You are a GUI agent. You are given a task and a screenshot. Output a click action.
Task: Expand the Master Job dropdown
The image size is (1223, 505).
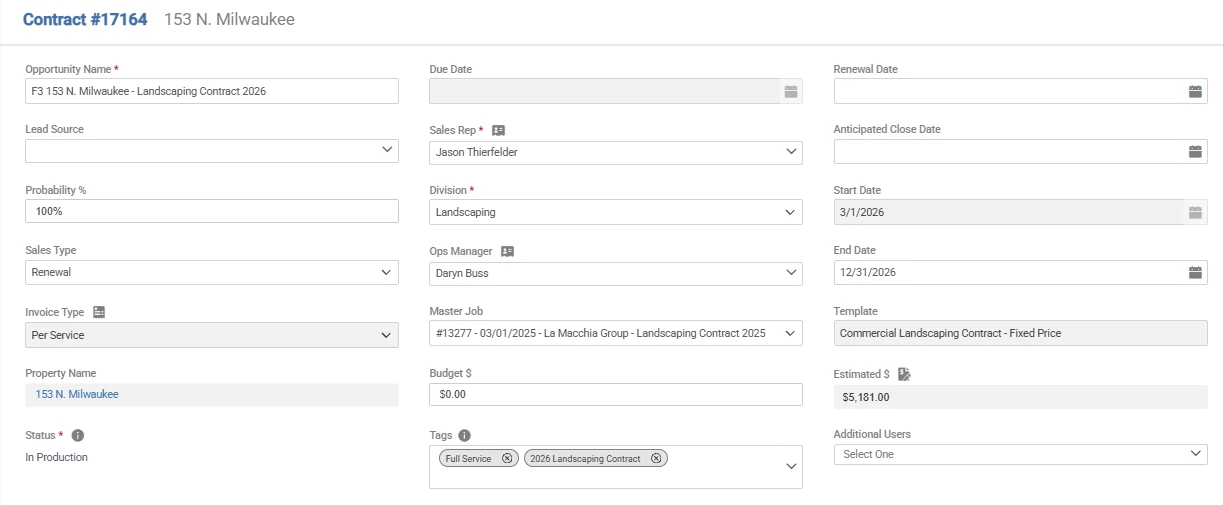click(791, 333)
